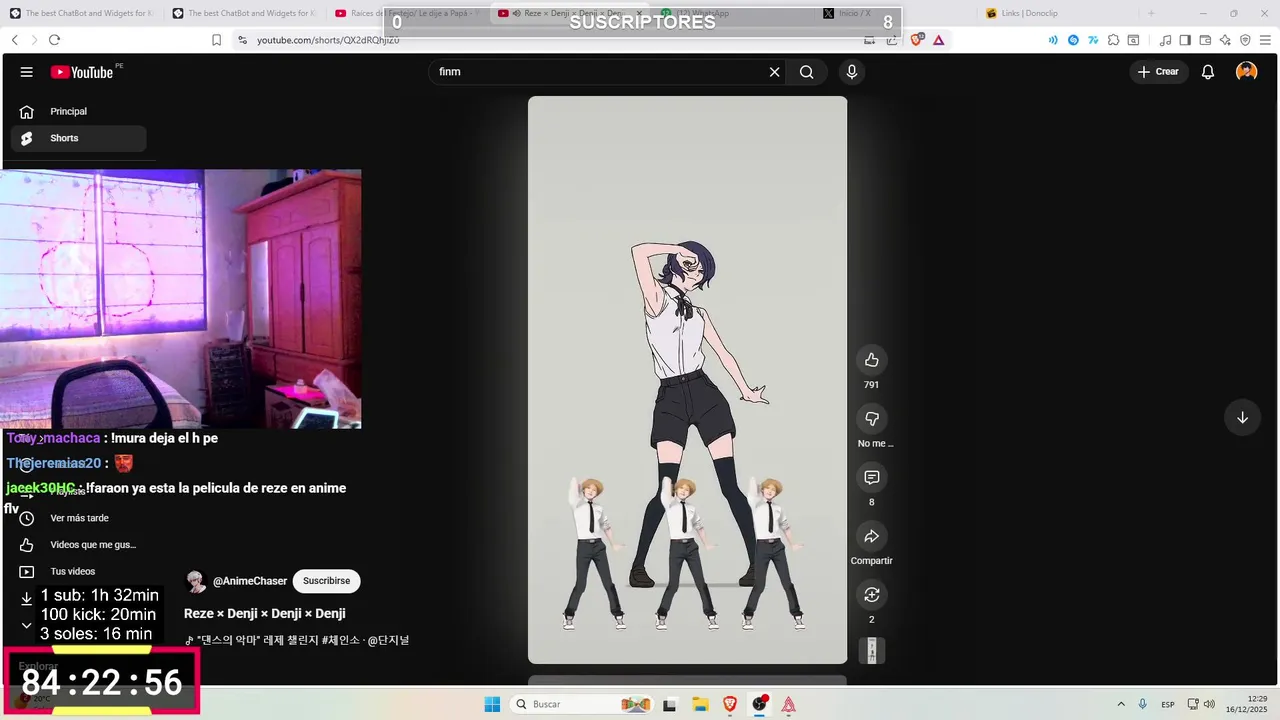Open File Explorer from the taskbar
This screenshot has width=1280, height=720.
point(700,705)
